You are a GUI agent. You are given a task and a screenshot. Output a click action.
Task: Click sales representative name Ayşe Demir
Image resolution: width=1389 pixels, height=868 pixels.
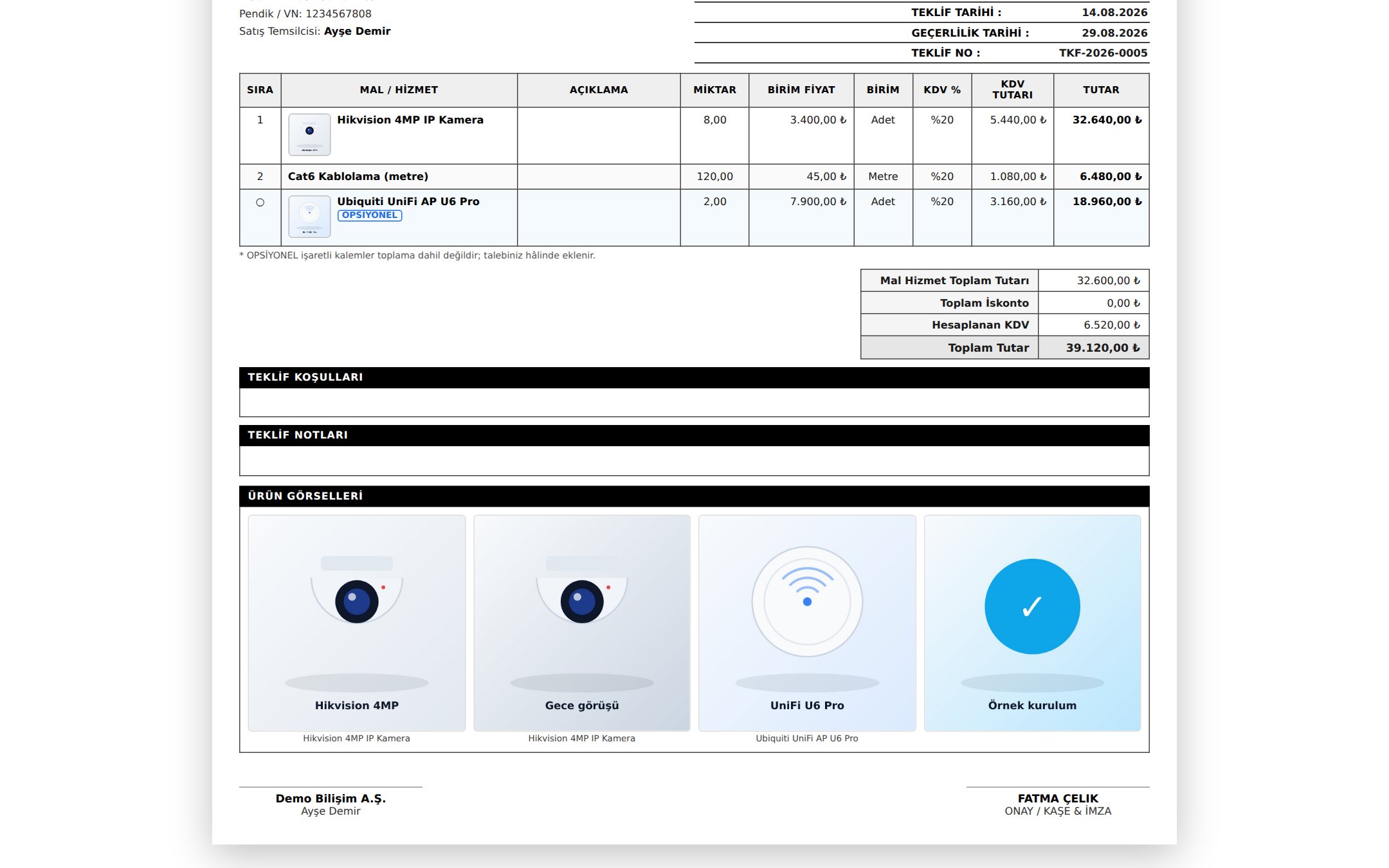(357, 31)
